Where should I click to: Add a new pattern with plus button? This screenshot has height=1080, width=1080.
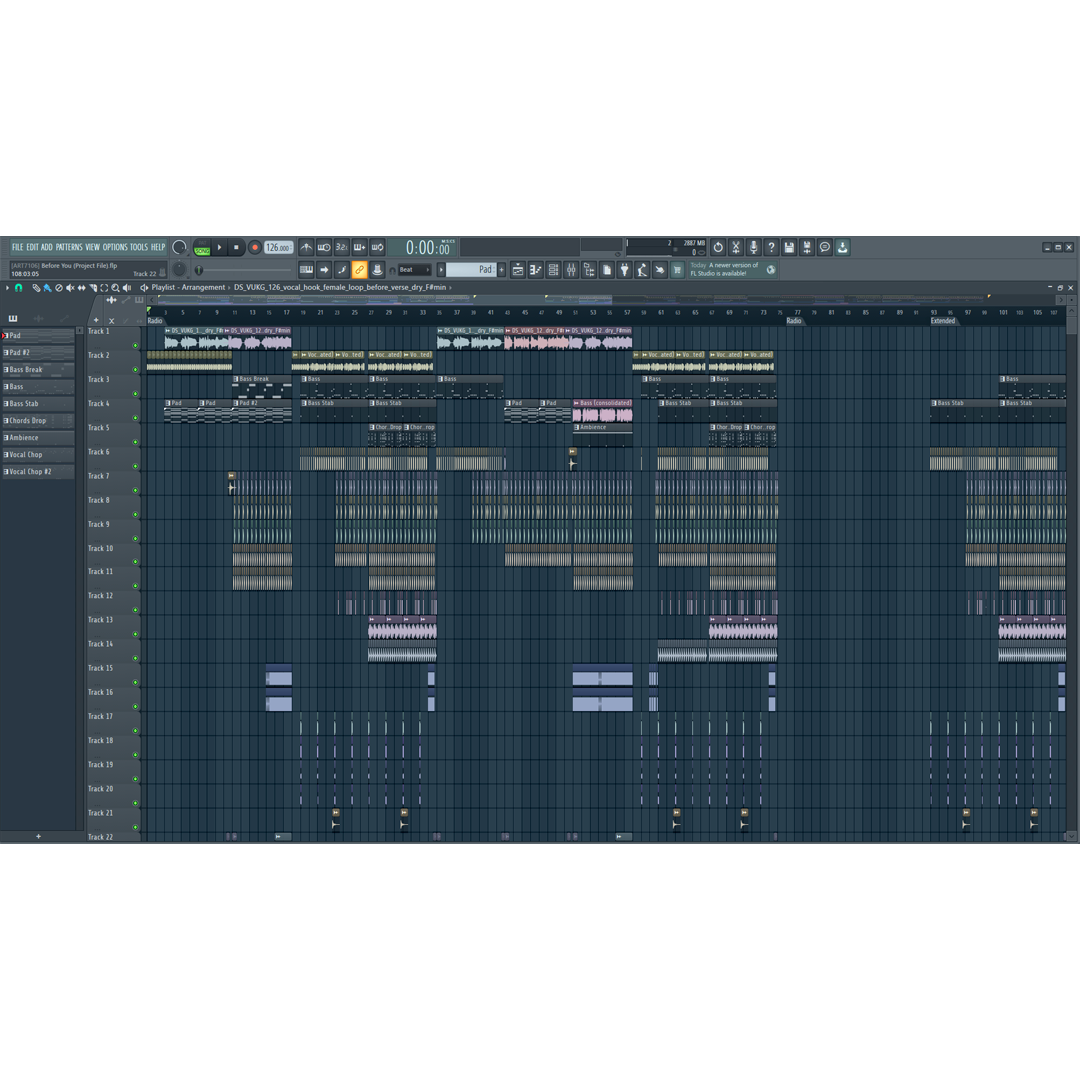click(501, 269)
